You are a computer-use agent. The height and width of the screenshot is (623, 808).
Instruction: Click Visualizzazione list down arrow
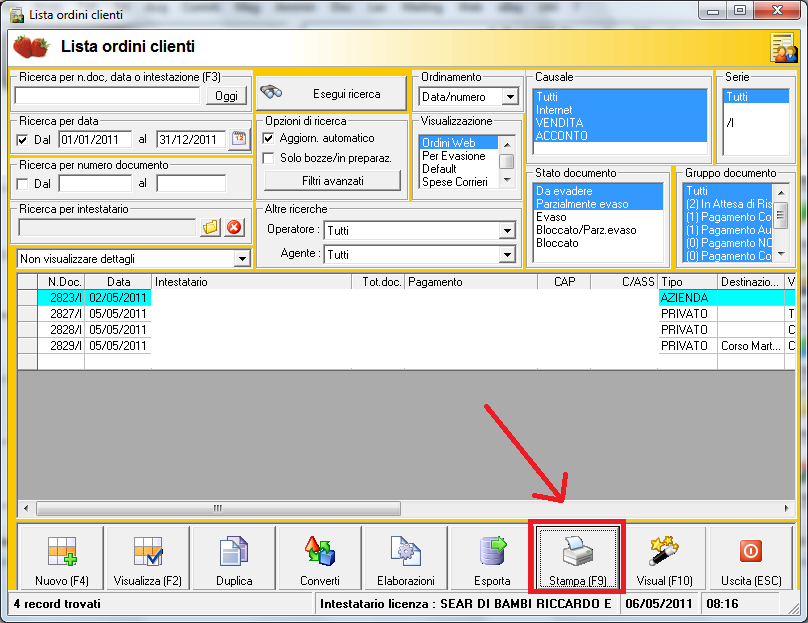pos(507,180)
